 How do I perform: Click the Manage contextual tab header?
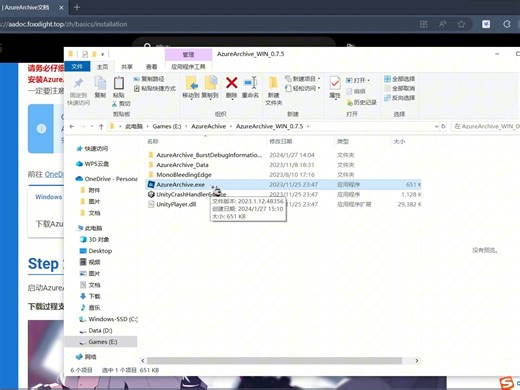click(188, 54)
